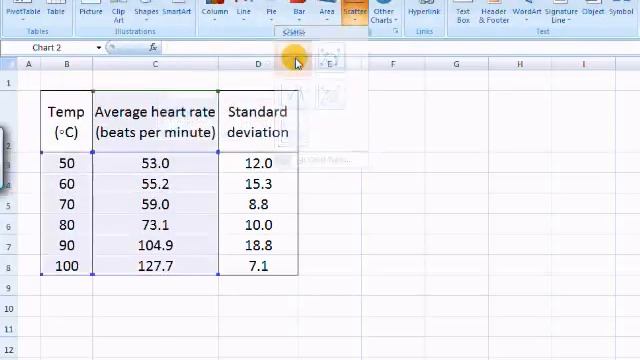Open the Charts group dialog launcher
This screenshot has height=360, width=640.
[396, 31]
